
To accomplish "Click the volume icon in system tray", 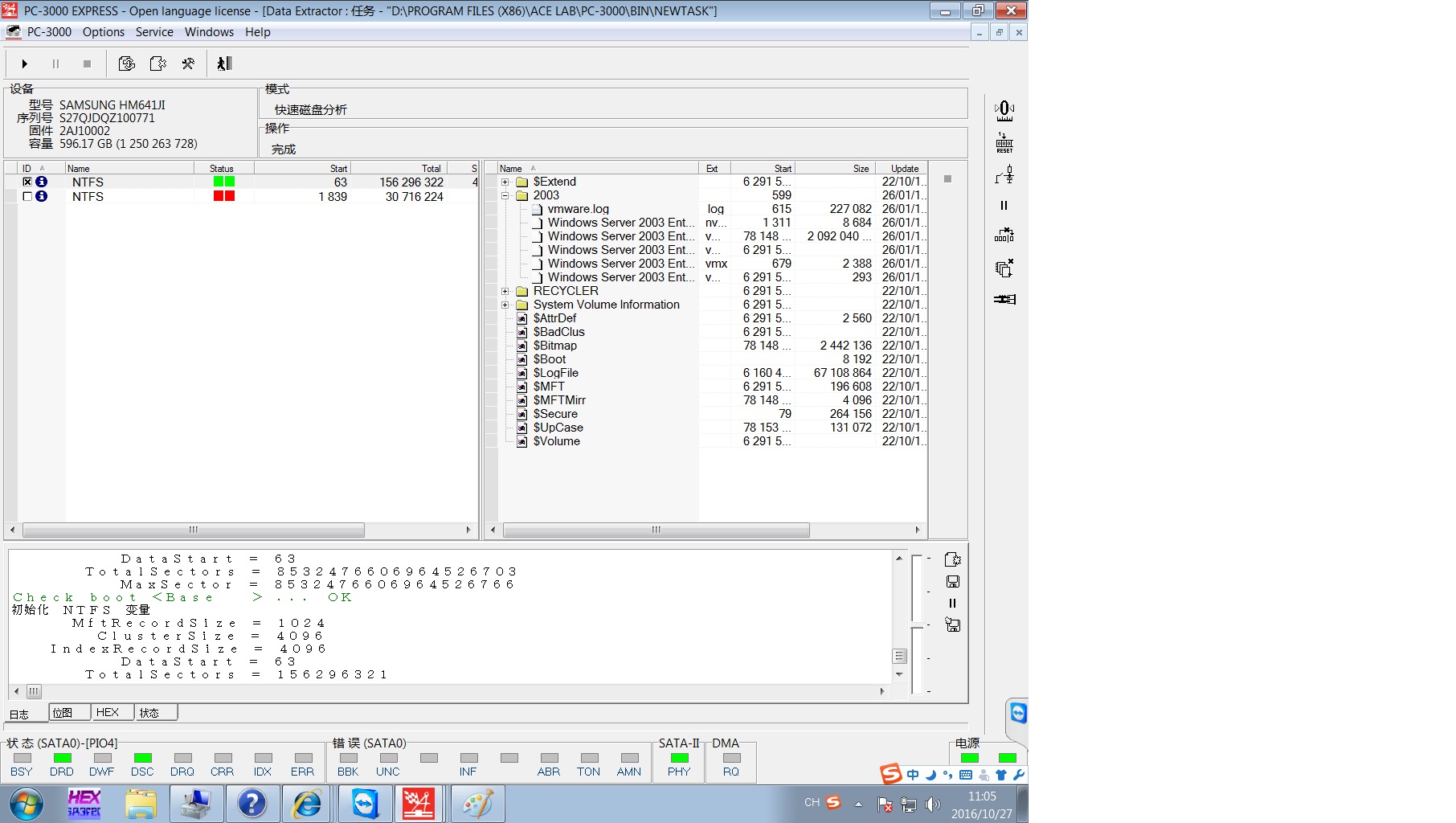I will click(932, 805).
